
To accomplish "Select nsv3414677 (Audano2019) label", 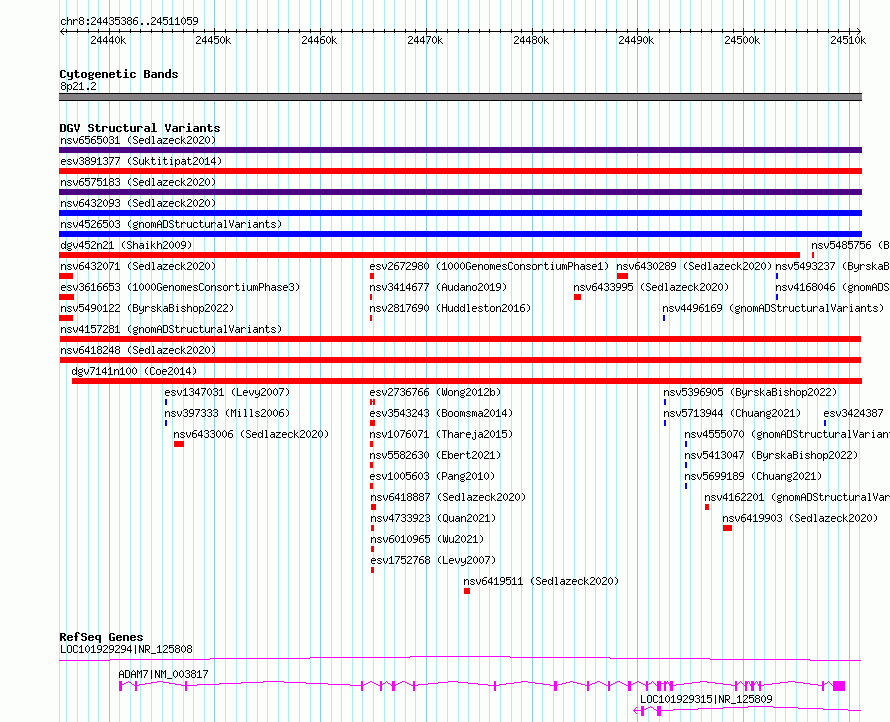I will point(438,287).
